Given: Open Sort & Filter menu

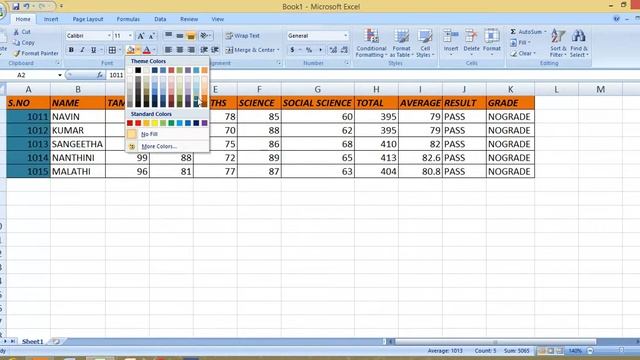Looking at the screenshot, I should (558, 43).
